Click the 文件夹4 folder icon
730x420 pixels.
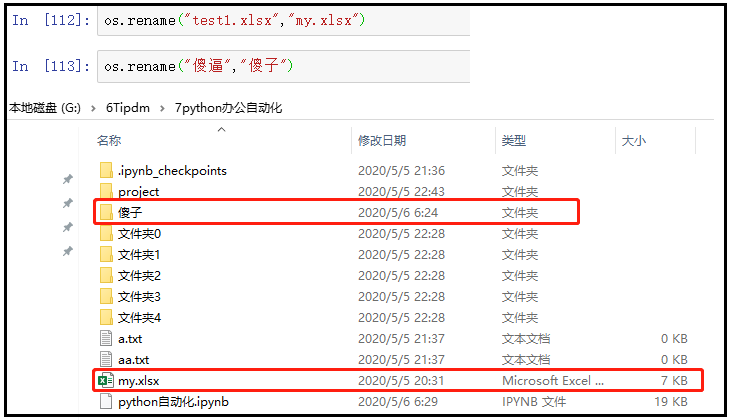point(106,317)
